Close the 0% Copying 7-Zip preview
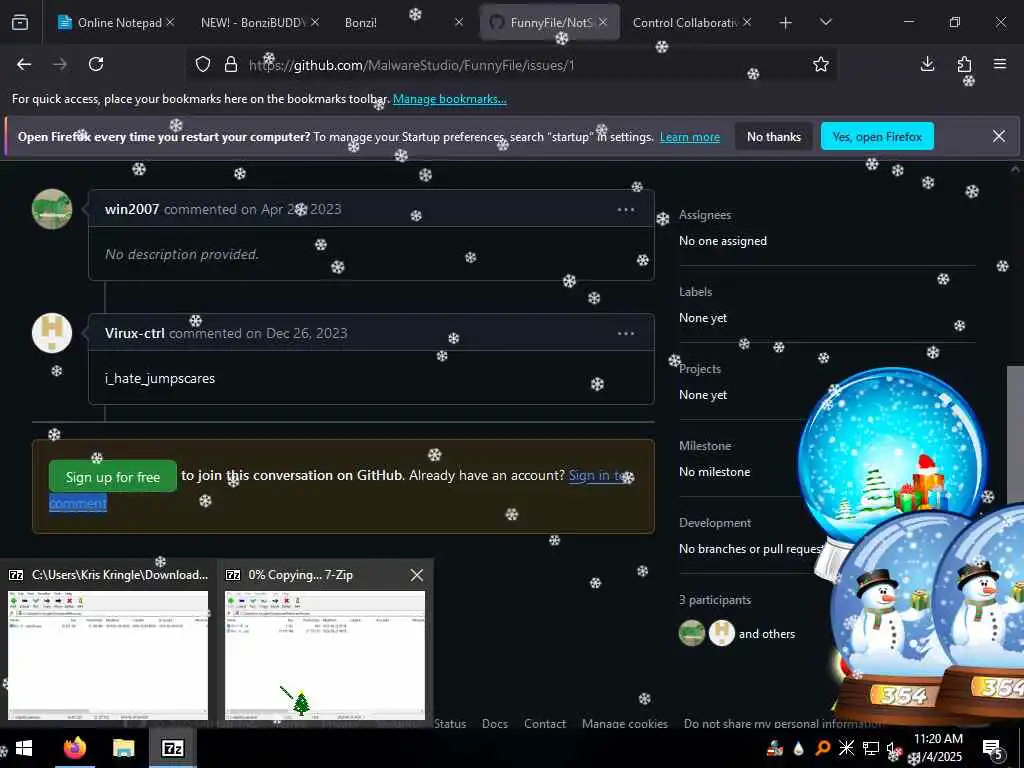1024x768 pixels. [x=417, y=575]
